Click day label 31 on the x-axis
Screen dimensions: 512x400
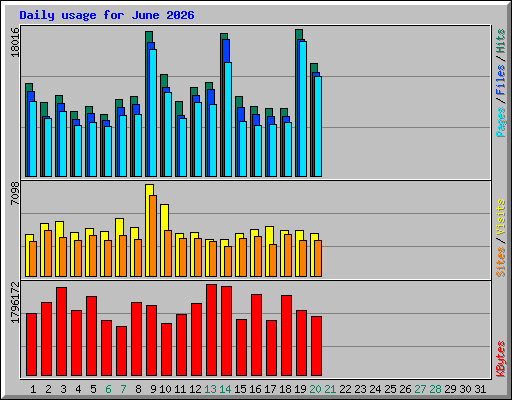[x=480, y=389]
